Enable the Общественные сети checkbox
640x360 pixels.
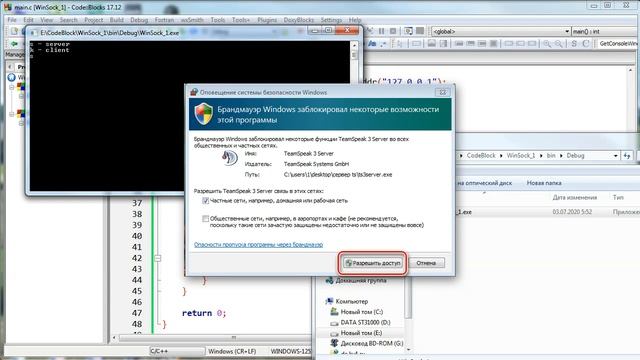tap(205, 218)
